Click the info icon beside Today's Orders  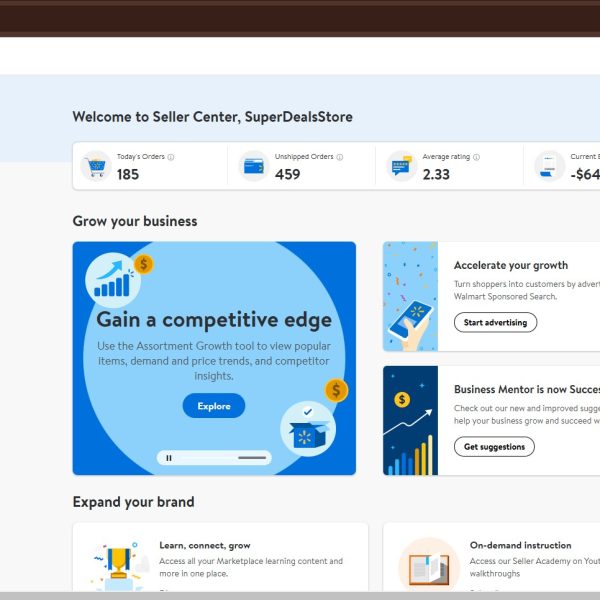(x=171, y=157)
